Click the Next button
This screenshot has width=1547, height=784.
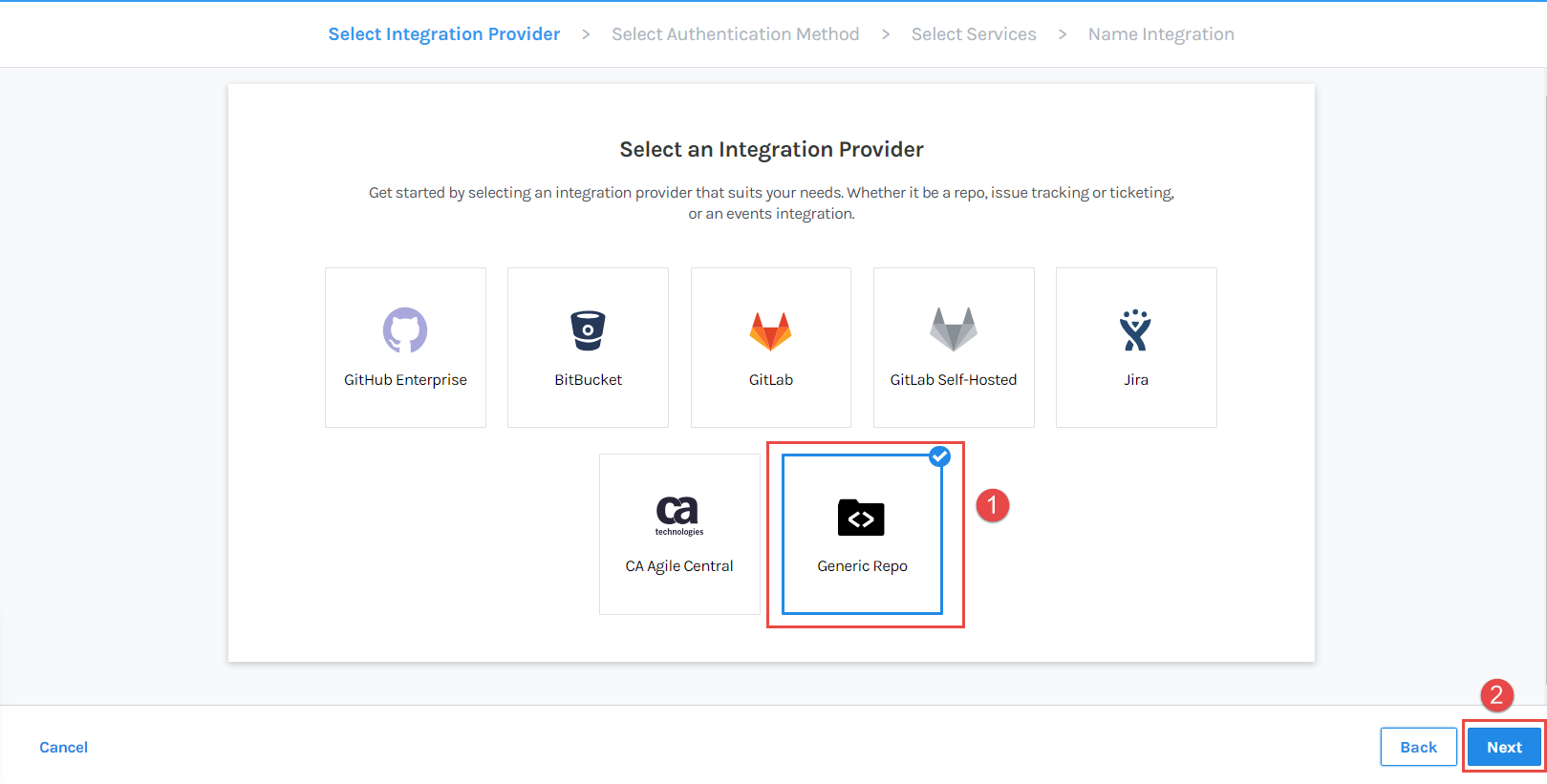pyautogui.click(x=1504, y=747)
